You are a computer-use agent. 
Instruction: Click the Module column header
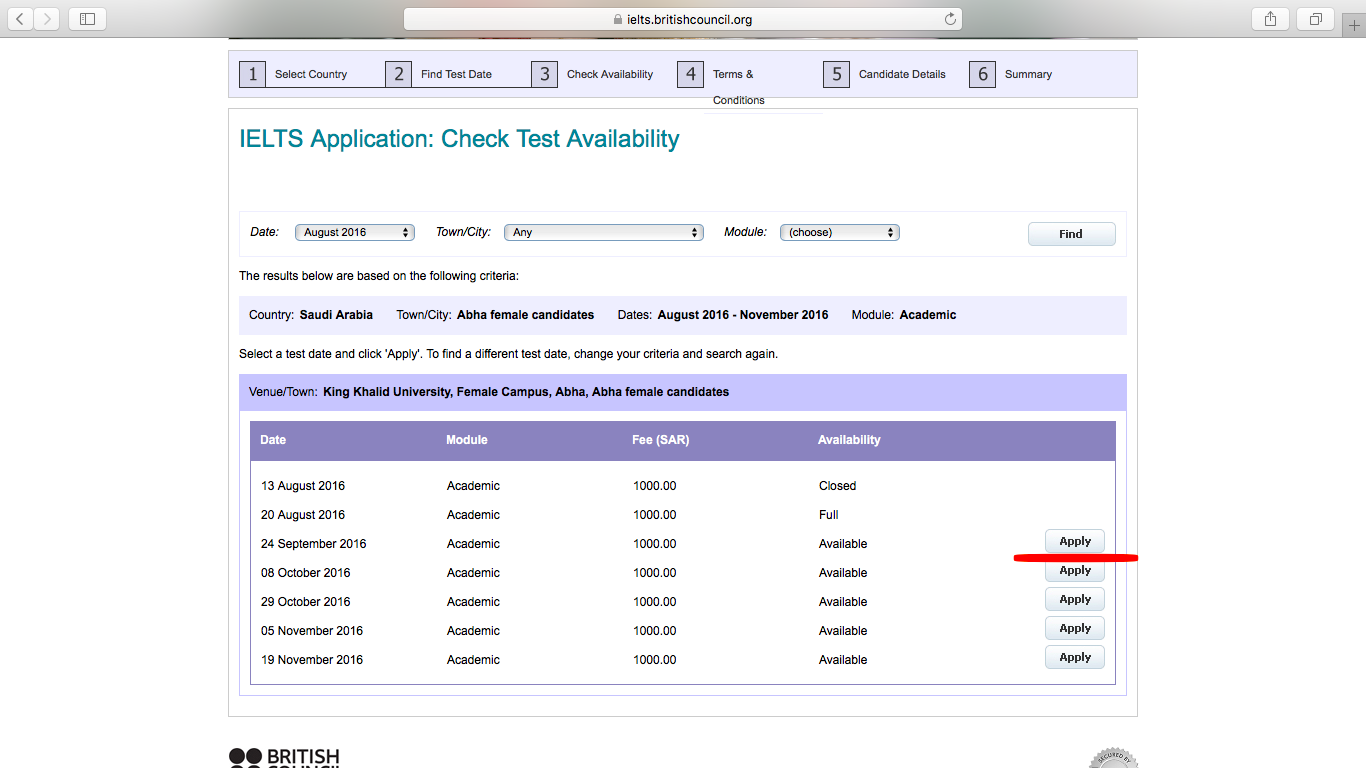(x=467, y=440)
